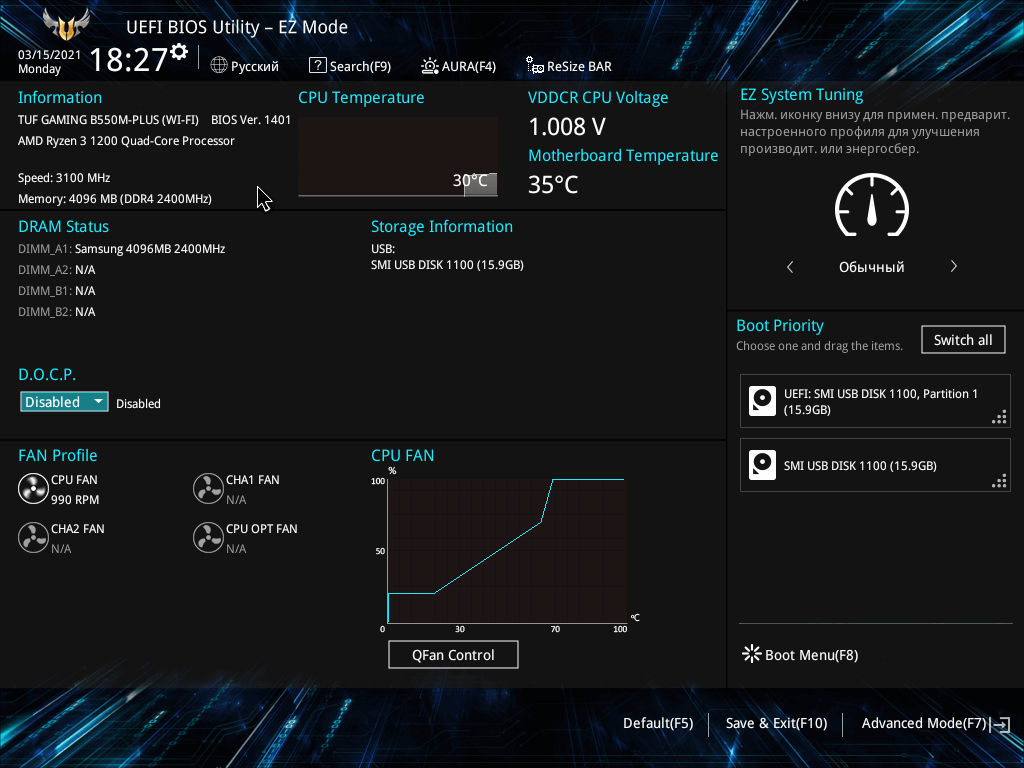Enter Advanced Mode(F7)
This screenshot has height=768, width=1024.
[x=923, y=723]
